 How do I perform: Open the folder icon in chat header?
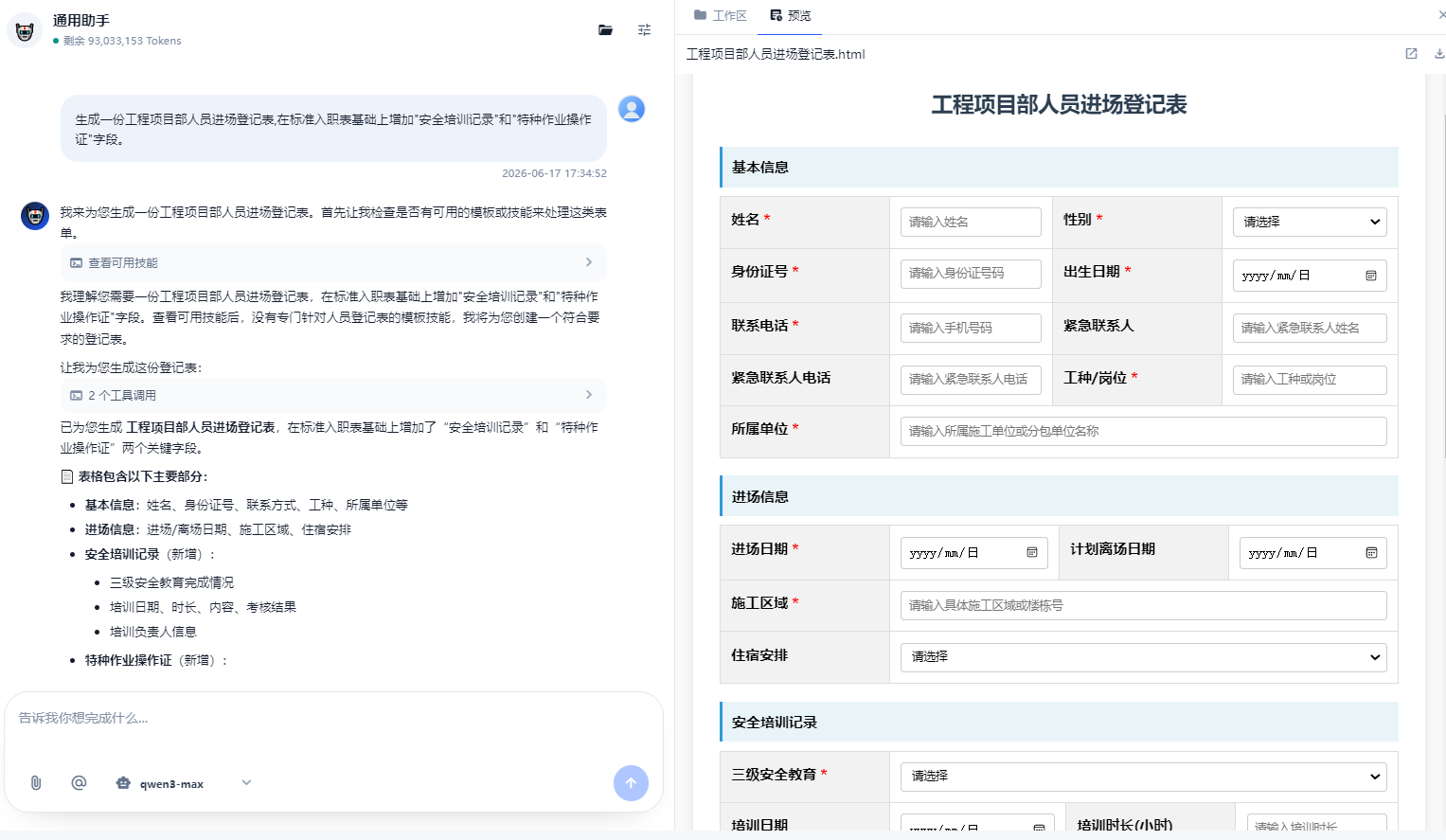pyautogui.click(x=605, y=30)
